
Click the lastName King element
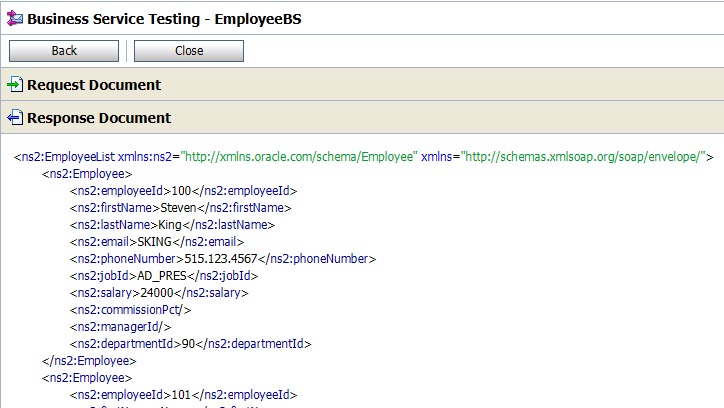coord(171,225)
